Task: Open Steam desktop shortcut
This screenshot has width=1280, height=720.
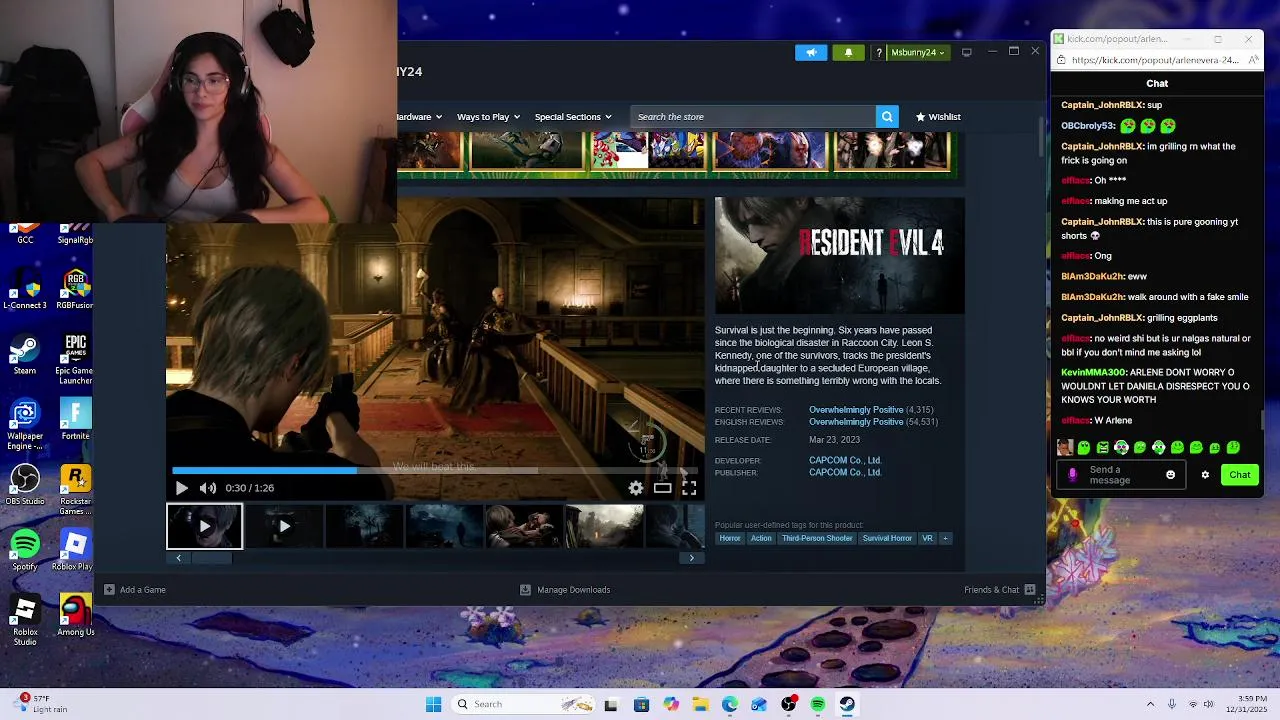Action: tap(25, 357)
